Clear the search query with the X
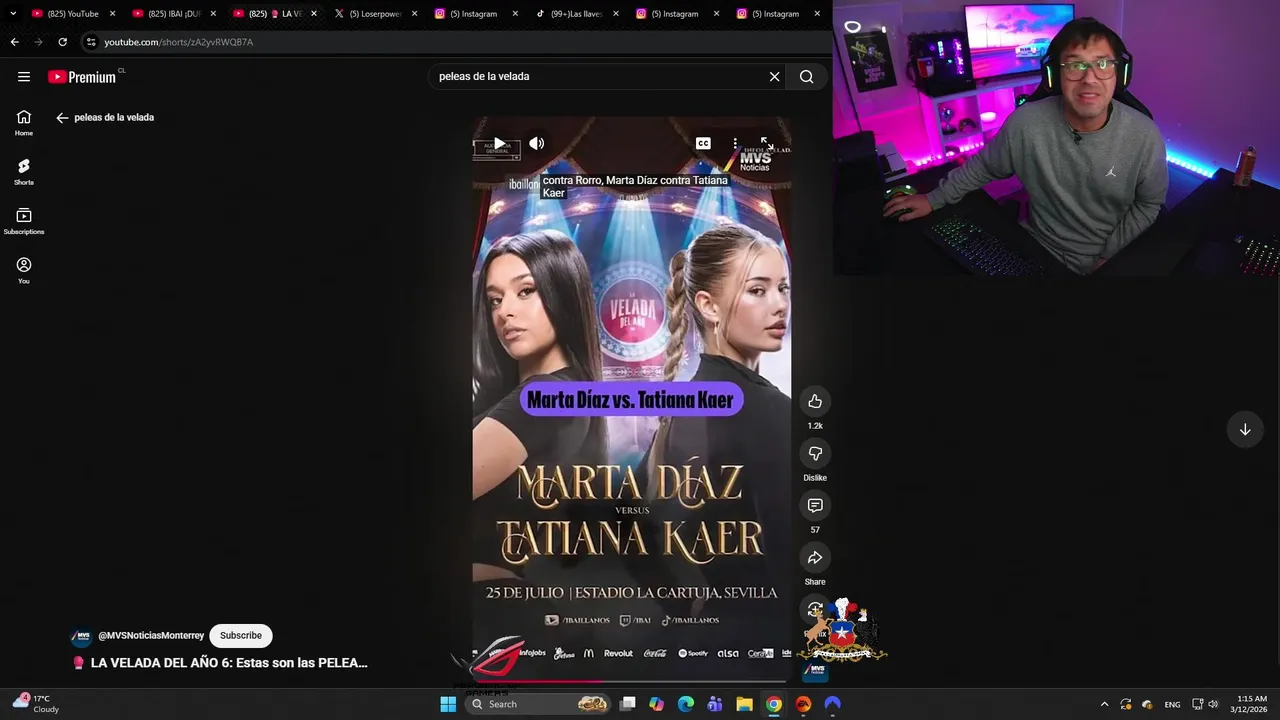Screen dimensions: 1280x720 774,77
